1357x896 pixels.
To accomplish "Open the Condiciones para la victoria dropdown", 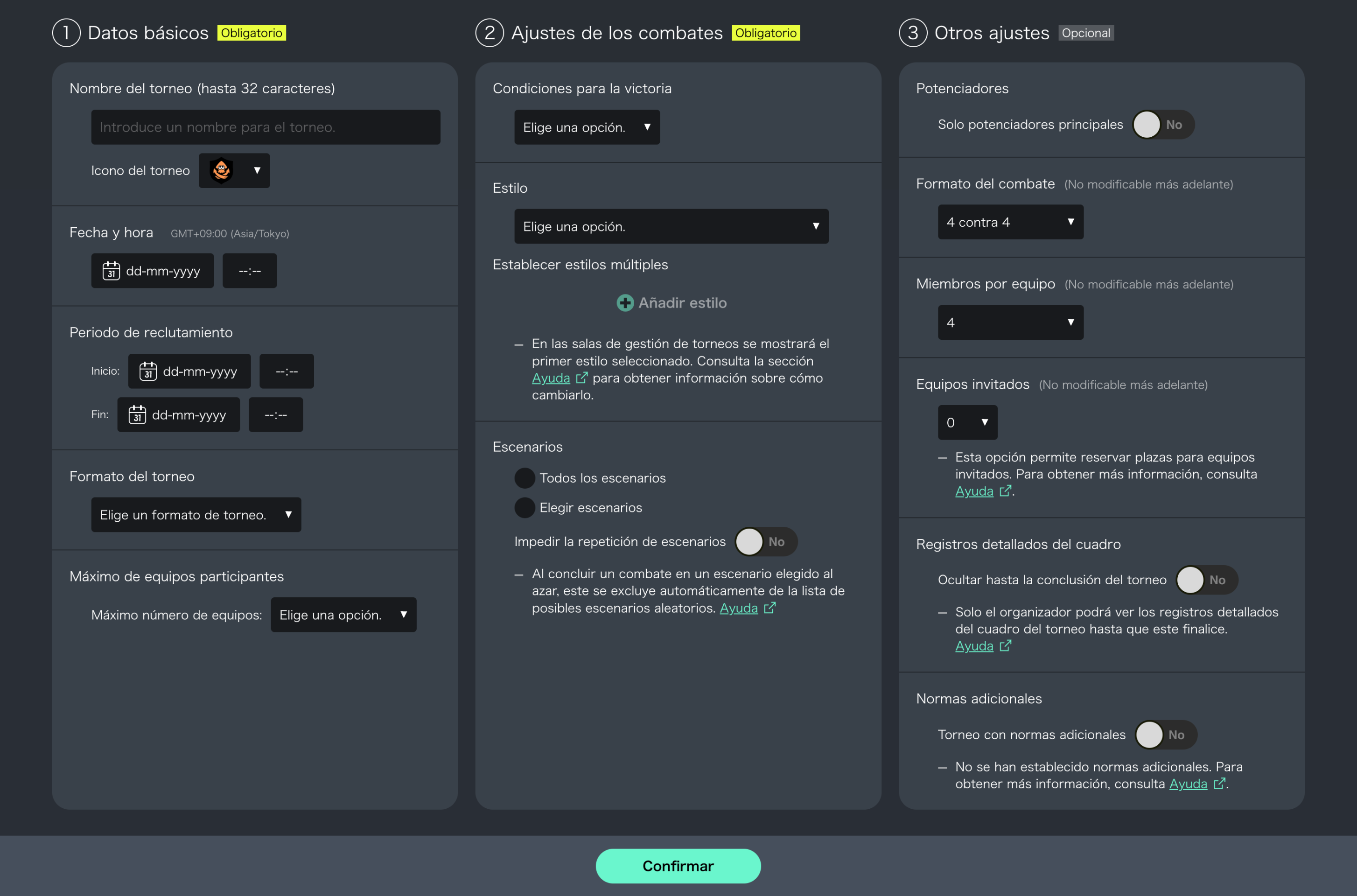I will (x=588, y=127).
